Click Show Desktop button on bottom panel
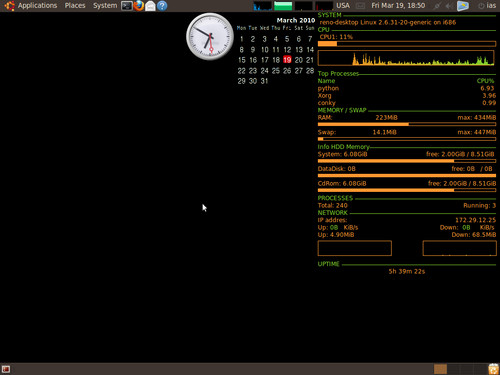 [x=6, y=369]
